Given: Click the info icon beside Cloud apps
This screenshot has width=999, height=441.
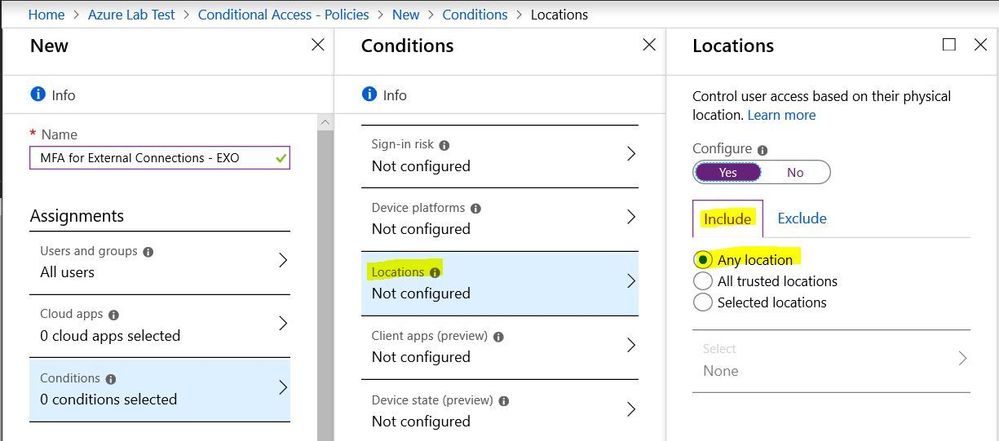Looking at the screenshot, I should pos(113,315).
